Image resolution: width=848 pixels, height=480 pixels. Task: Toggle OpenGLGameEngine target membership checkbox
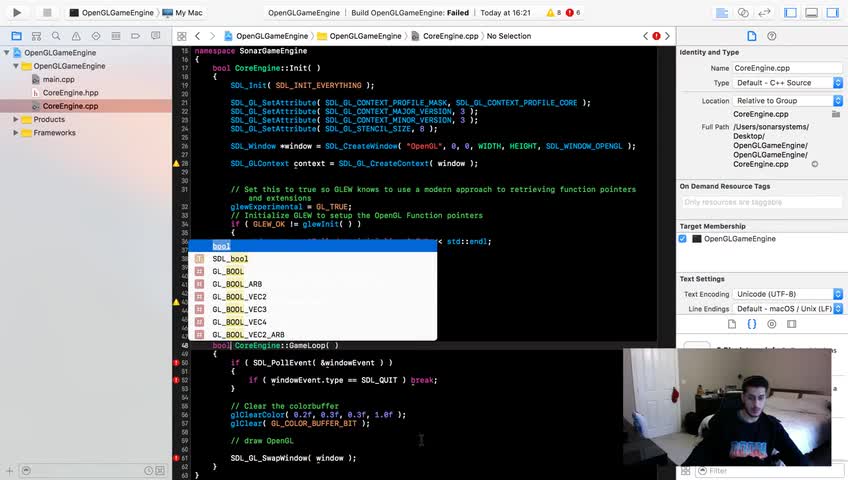tap(683, 239)
